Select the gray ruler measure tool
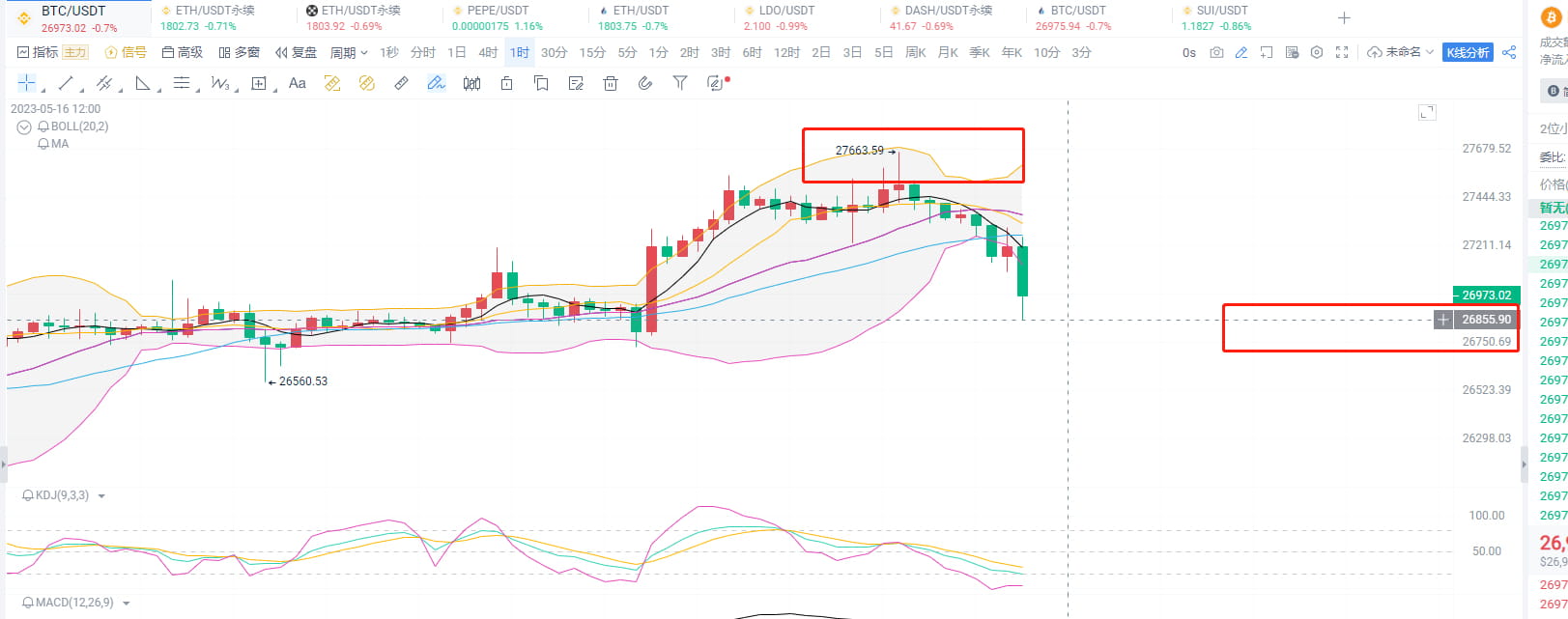 point(402,83)
